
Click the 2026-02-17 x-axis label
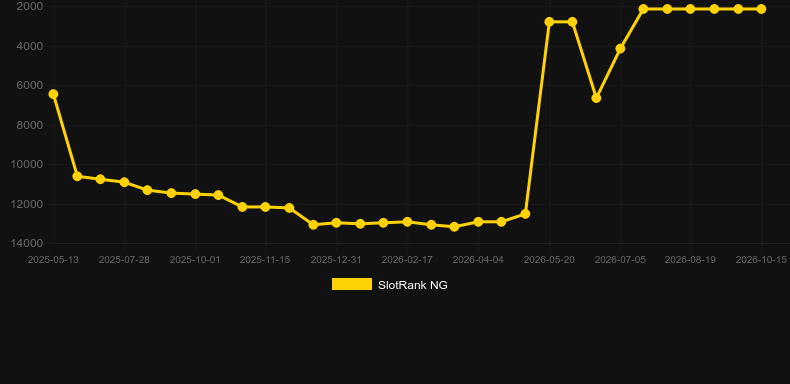point(407,260)
